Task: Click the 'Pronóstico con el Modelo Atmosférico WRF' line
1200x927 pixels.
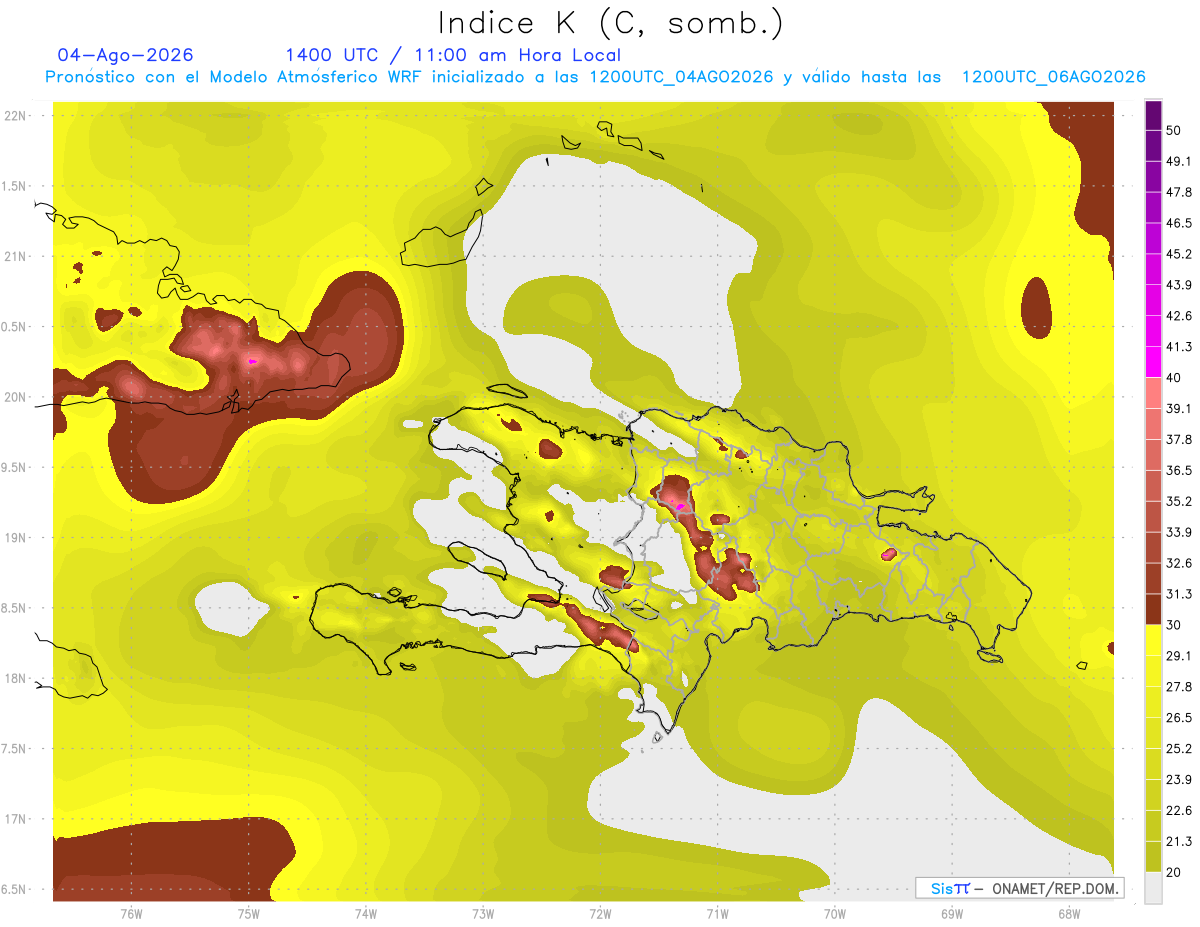Action: (595, 77)
